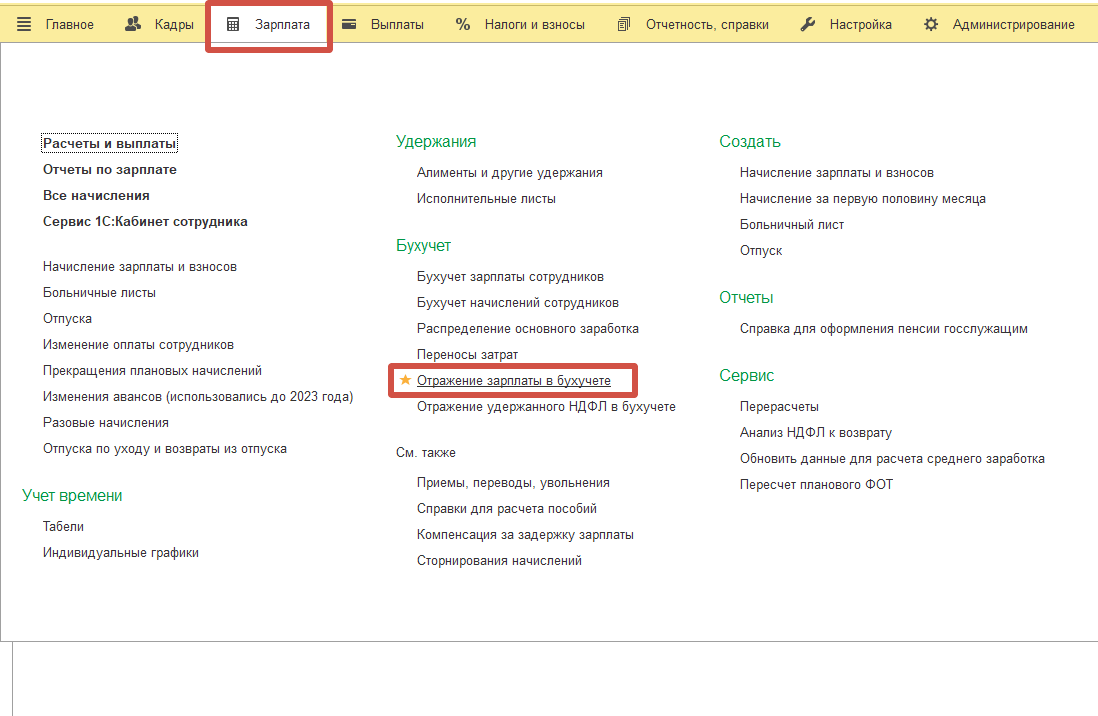The image size is (1098, 716).
Task: Create a Больничный лист document
Action: pyautogui.click(x=792, y=224)
